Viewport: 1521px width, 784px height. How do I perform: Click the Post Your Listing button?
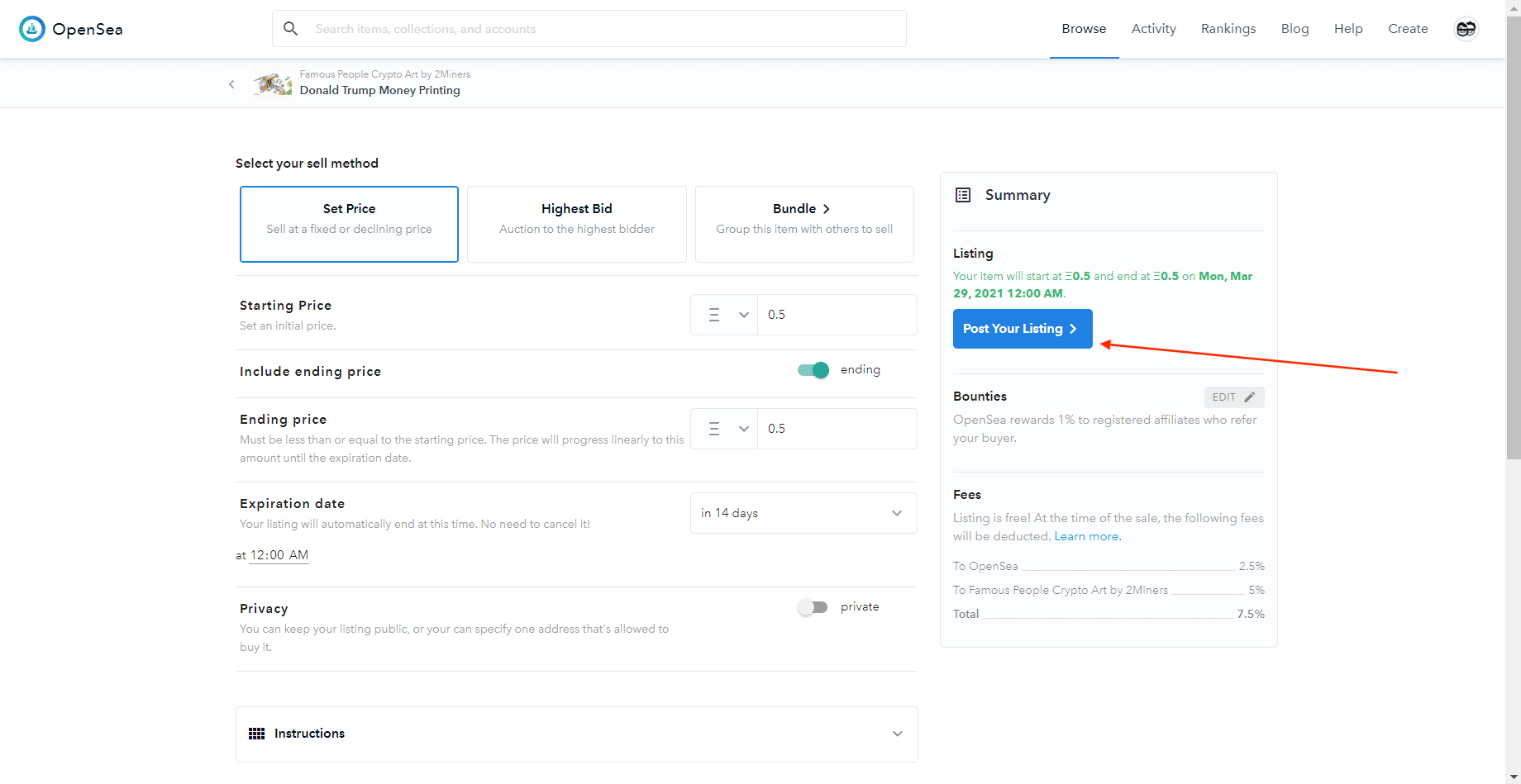(1022, 329)
